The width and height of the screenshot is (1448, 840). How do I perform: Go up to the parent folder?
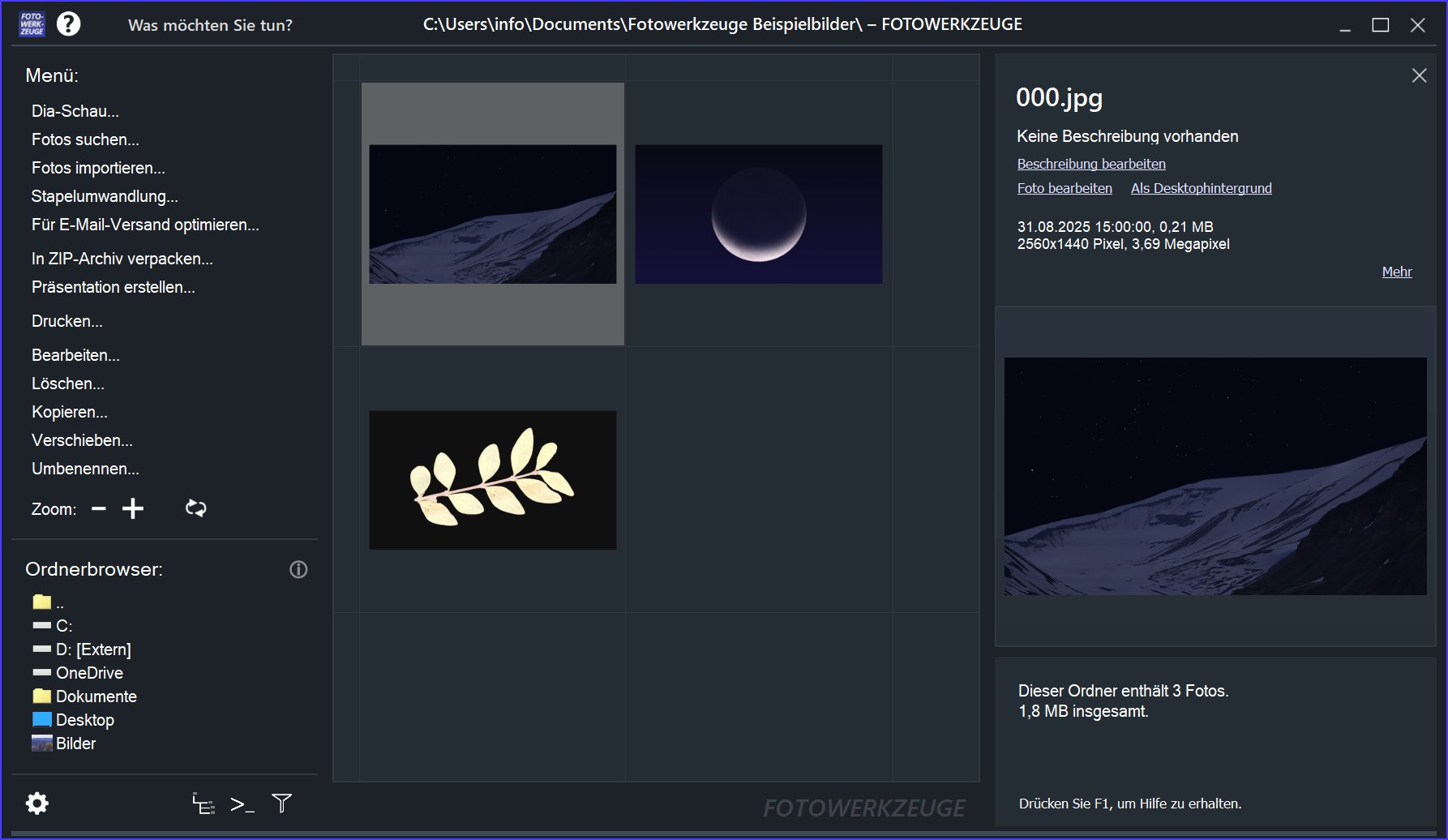(x=47, y=602)
